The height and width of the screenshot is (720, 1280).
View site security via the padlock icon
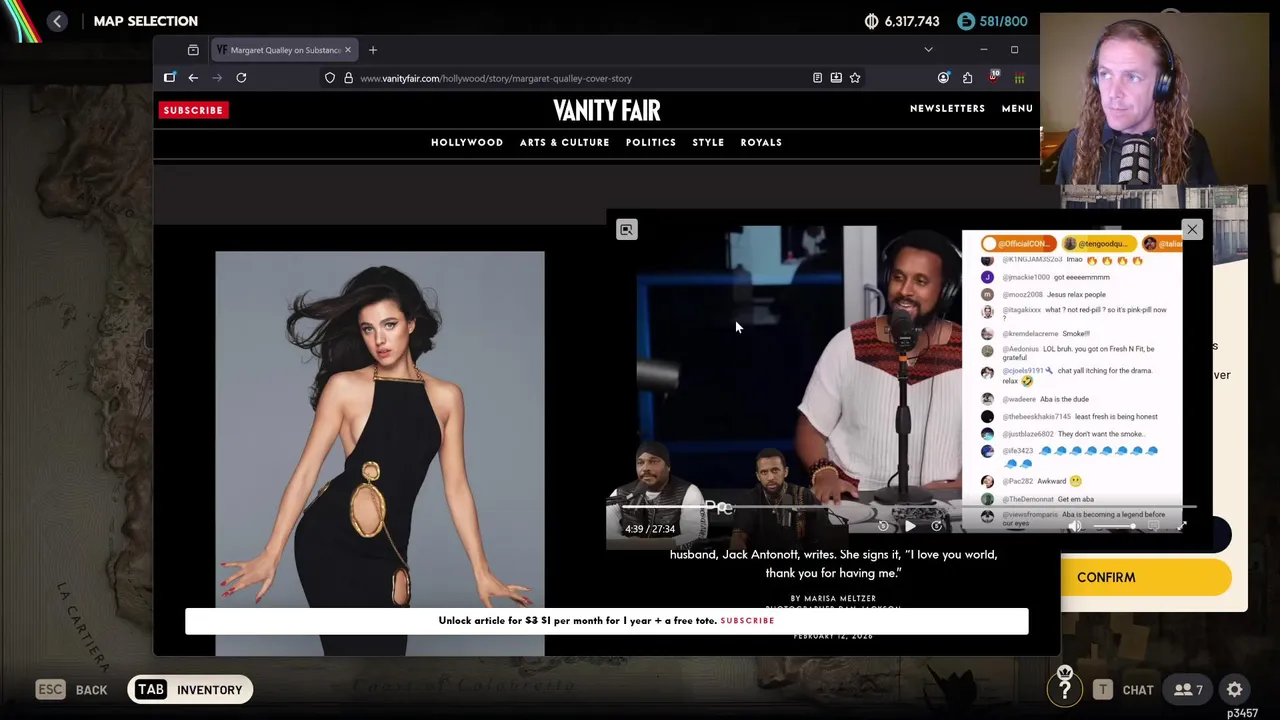[348, 78]
